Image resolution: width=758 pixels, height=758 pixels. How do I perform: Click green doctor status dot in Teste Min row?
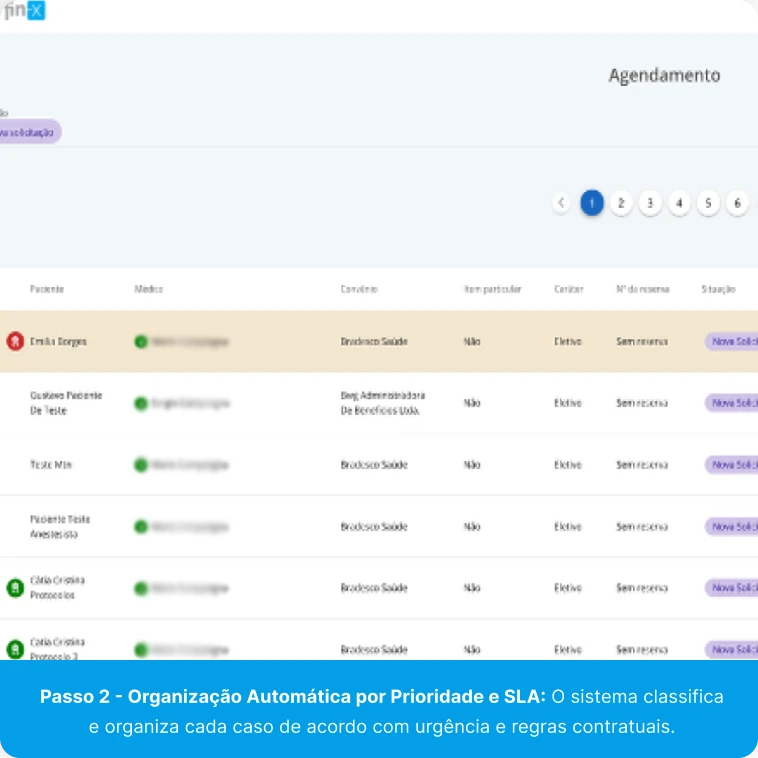(141, 465)
